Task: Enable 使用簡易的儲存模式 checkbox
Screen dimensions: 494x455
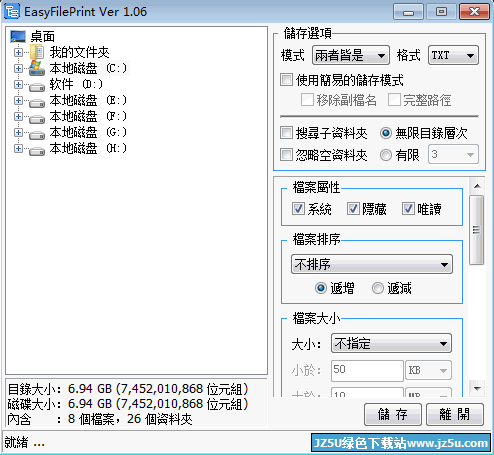Action: (286, 80)
